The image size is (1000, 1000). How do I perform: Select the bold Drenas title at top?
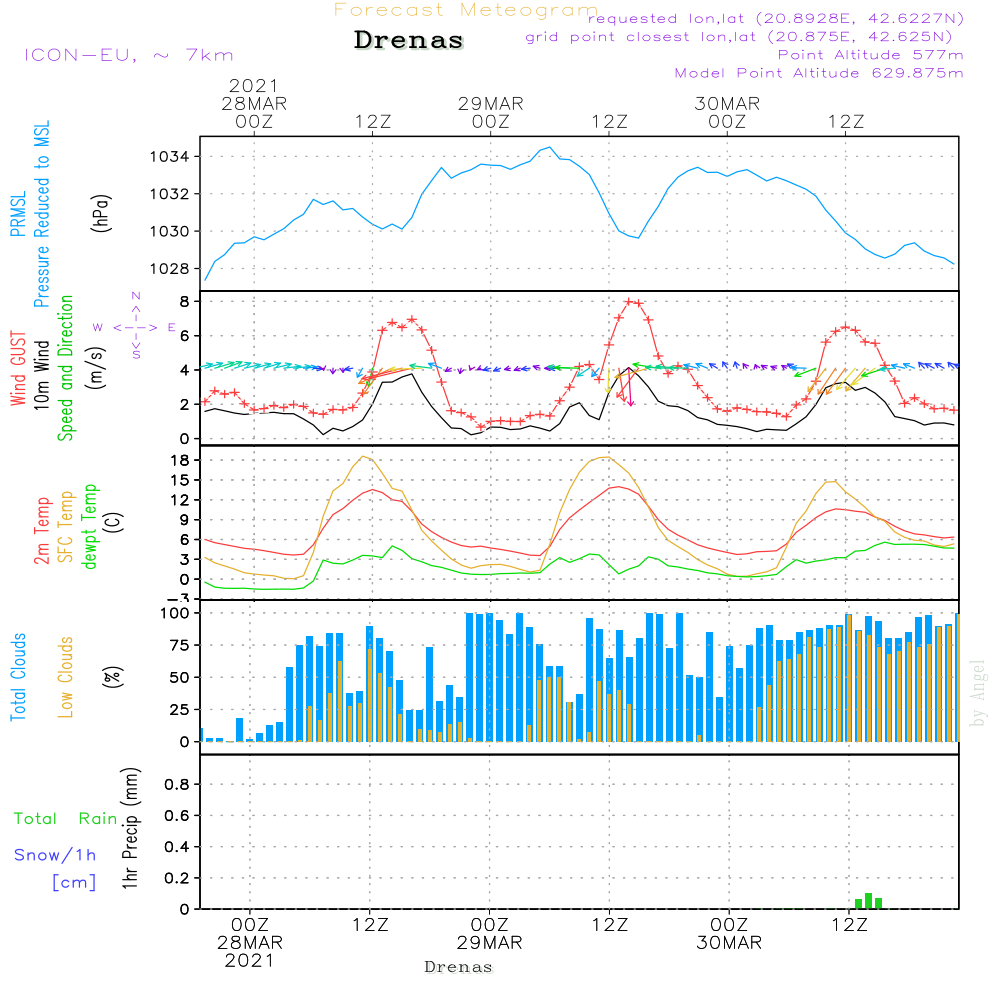pyautogui.click(x=409, y=41)
